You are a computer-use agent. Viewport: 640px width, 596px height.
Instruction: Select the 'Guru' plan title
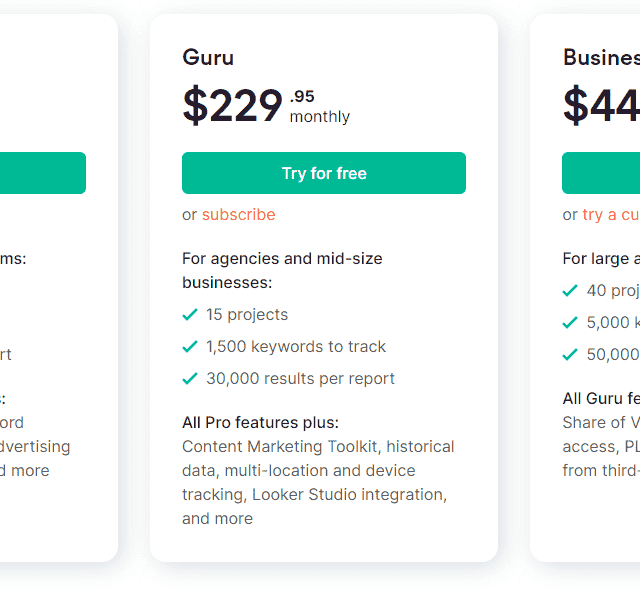pyautogui.click(x=207, y=57)
